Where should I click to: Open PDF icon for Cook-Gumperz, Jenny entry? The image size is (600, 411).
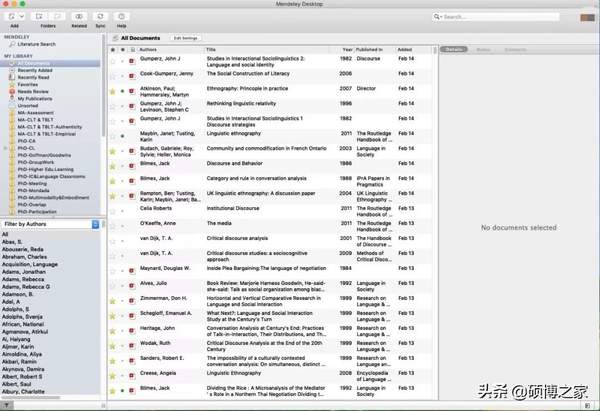[133, 75]
